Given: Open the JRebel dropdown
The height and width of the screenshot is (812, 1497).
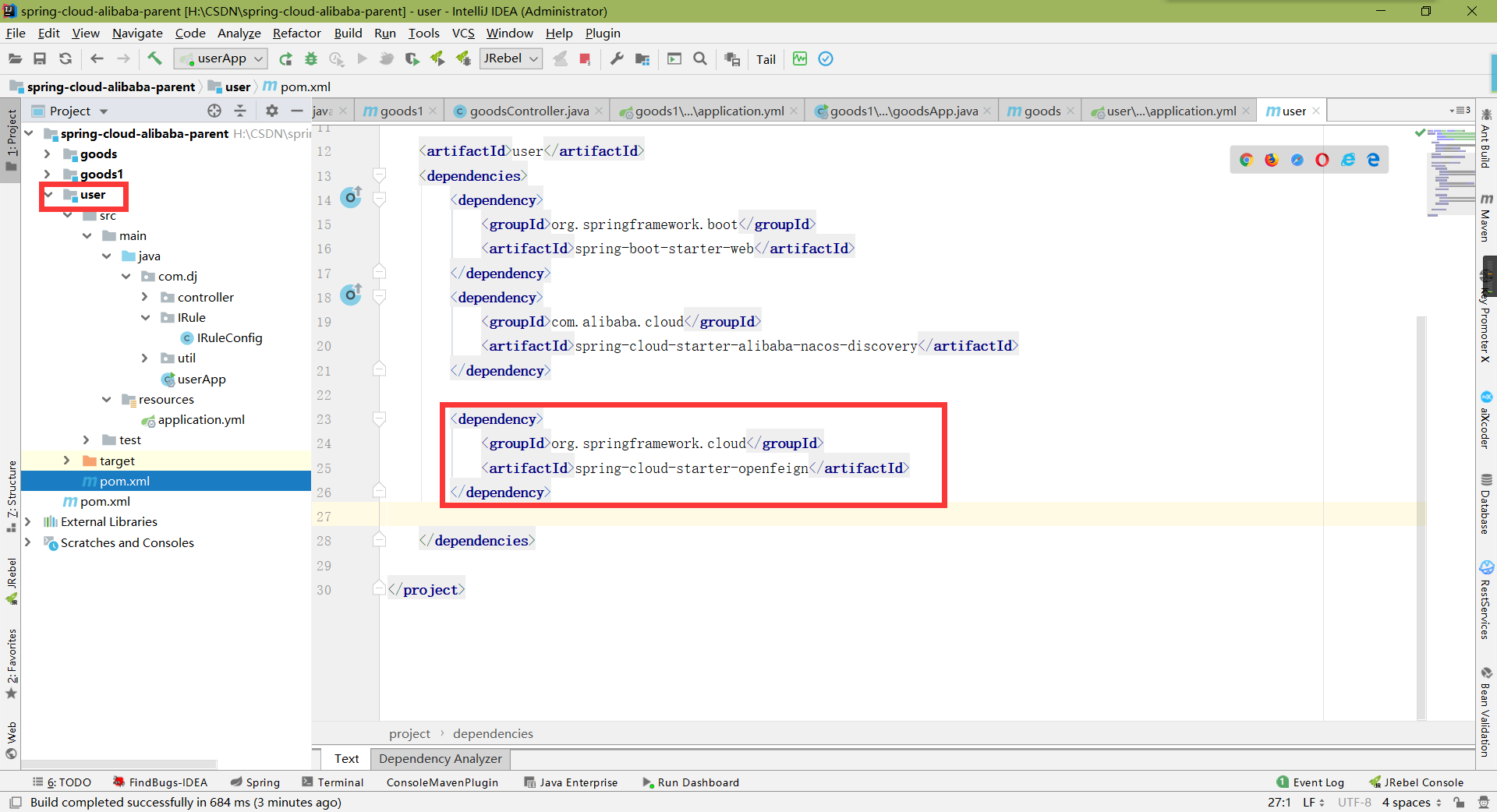Looking at the screenshot, I should pyautogui.click(x=511, y=58).
